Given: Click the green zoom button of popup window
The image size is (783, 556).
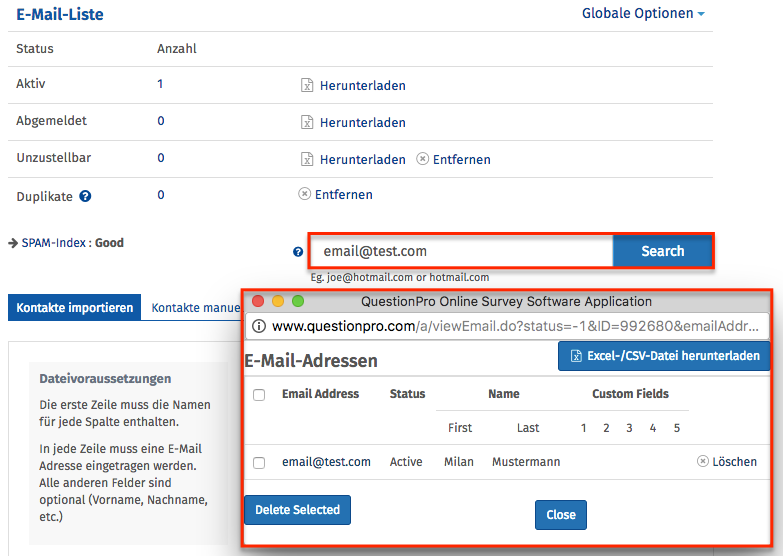Looking at the screenshot, I should point(298,301).
